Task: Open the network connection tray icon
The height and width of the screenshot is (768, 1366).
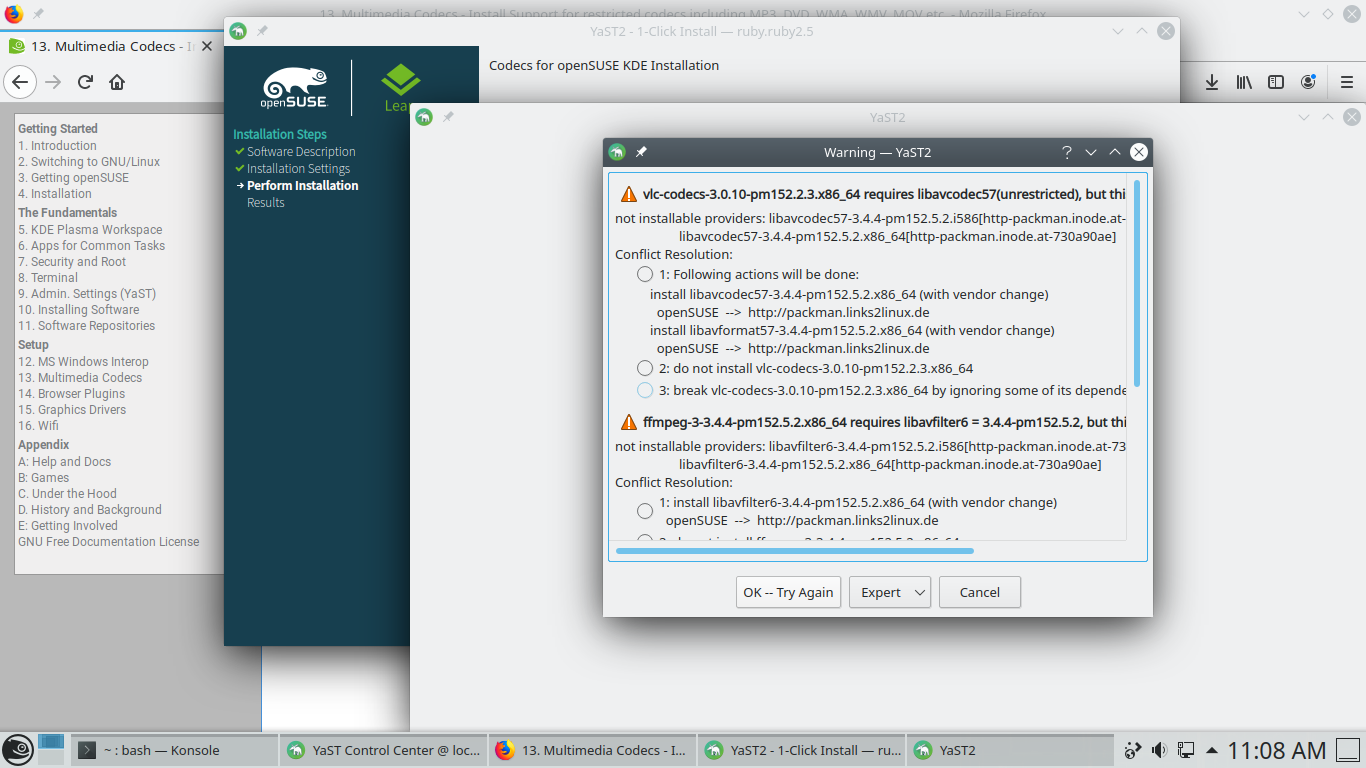Action: tap(1186, 750)
